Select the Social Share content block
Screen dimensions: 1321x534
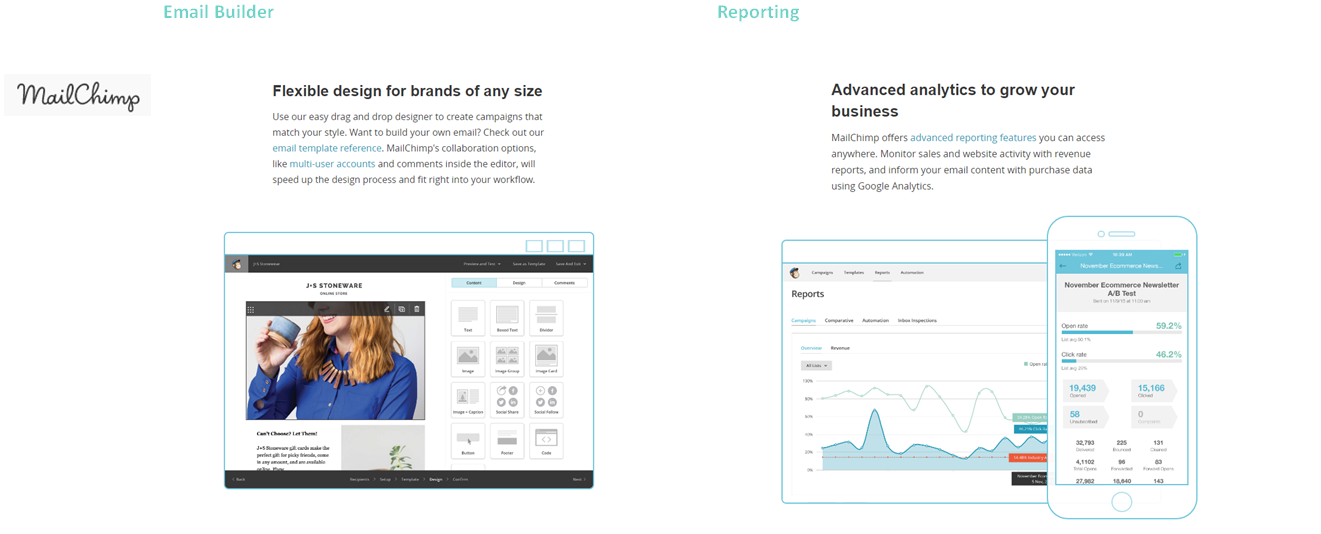507,400
